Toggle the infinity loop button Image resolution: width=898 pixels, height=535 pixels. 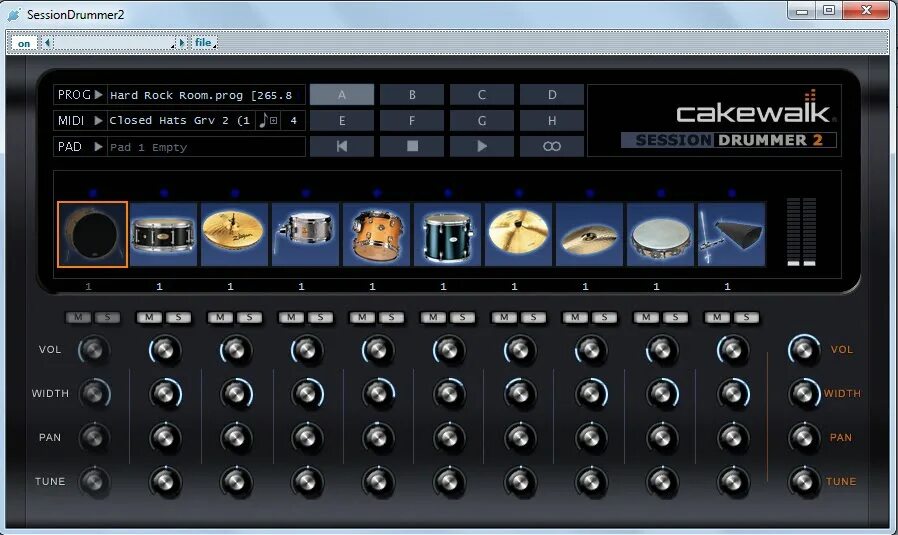[552, 147]
